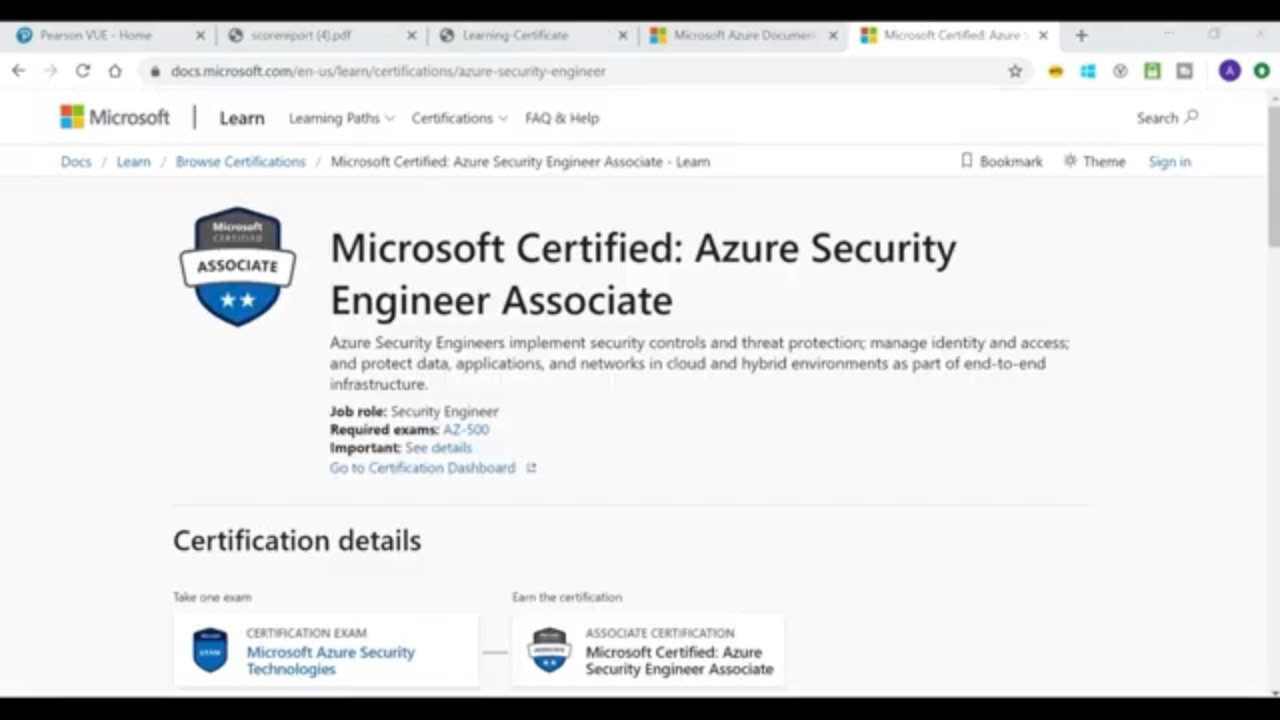
Task: Open Go to Certification Dashboard link
Action: point(423,468)
